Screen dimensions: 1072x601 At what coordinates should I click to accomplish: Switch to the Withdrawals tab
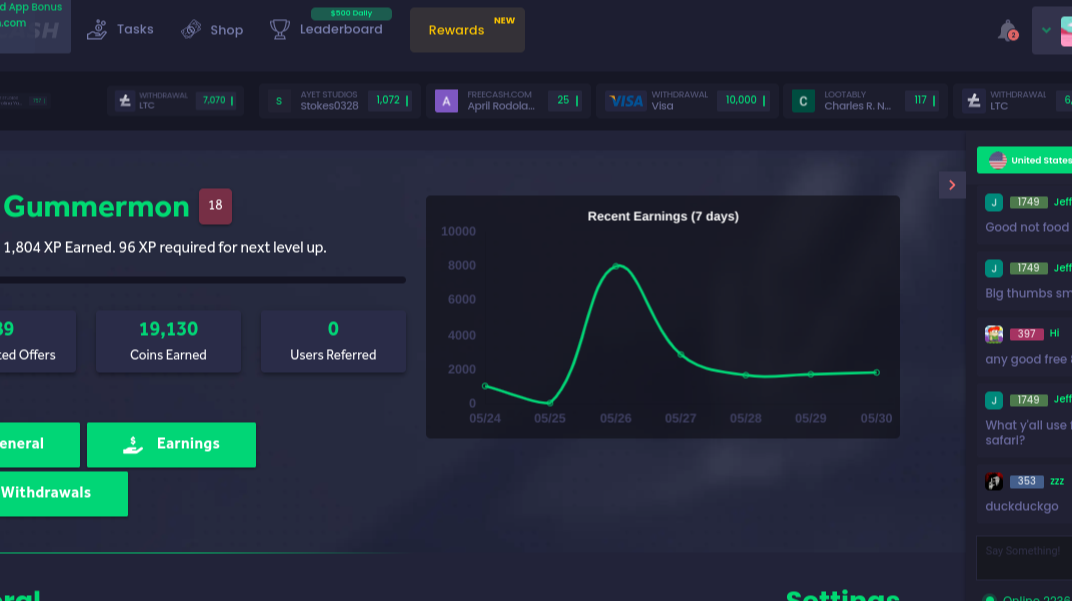pyautogui.click(x=63, y=493)
